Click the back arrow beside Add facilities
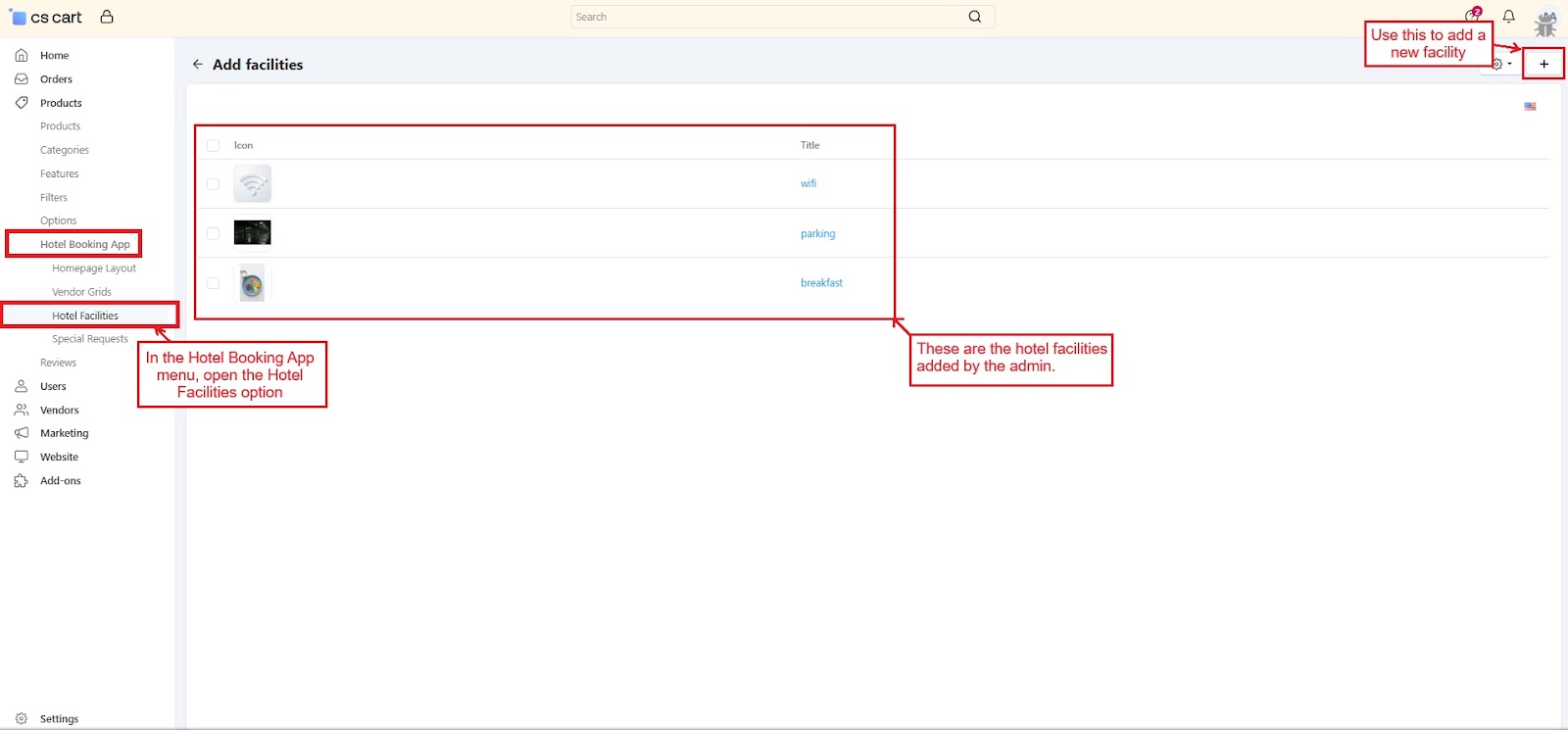This screenshot has width=1568, height=730. pyautogui.click(x=198, y=65)
